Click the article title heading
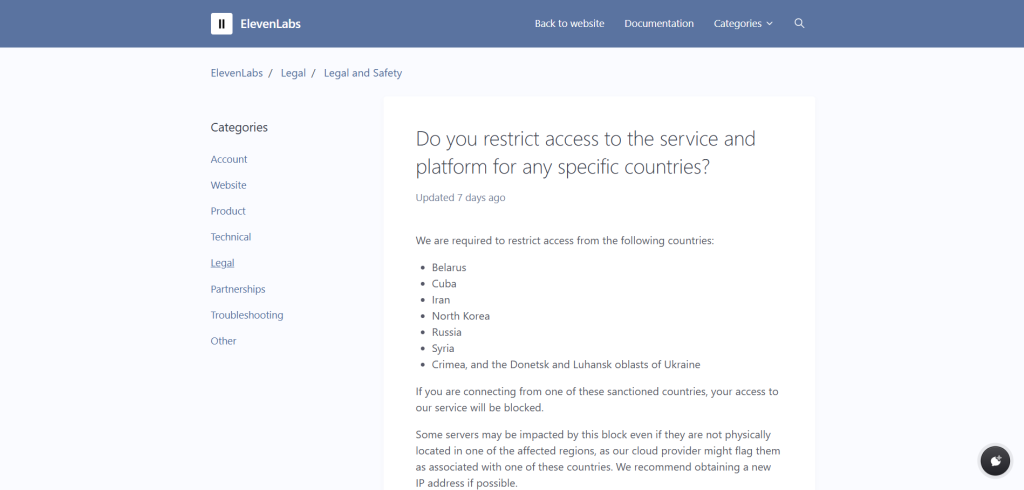The image size is (1024, 490). point(585,152)
